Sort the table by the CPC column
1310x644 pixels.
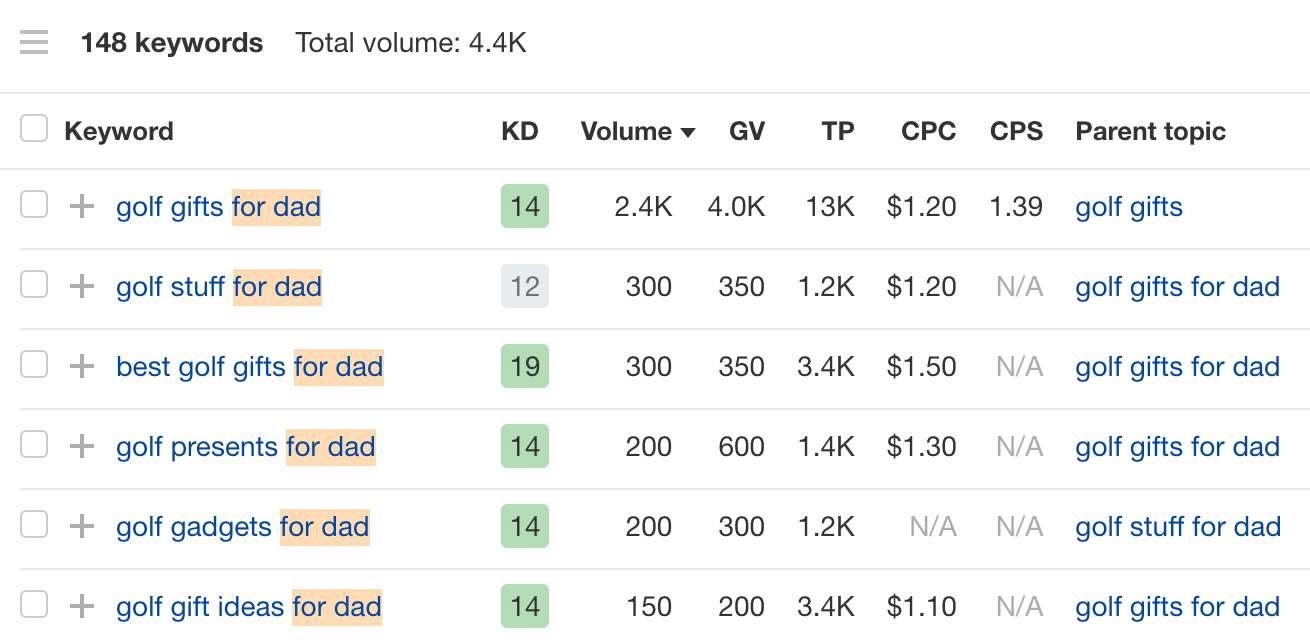(928, 131)
